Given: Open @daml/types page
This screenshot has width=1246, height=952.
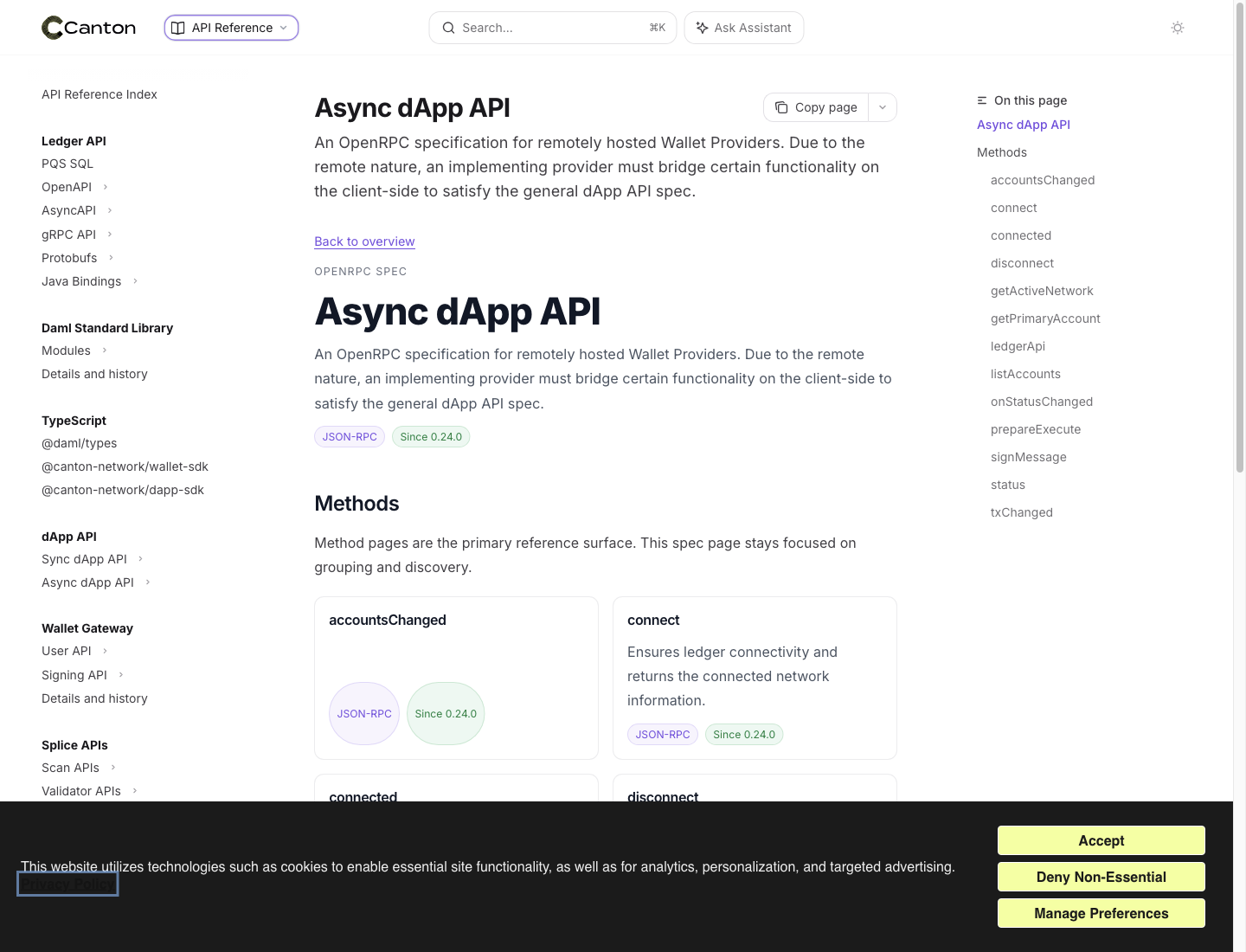Looking at the screenshot, I should [80, 443].
